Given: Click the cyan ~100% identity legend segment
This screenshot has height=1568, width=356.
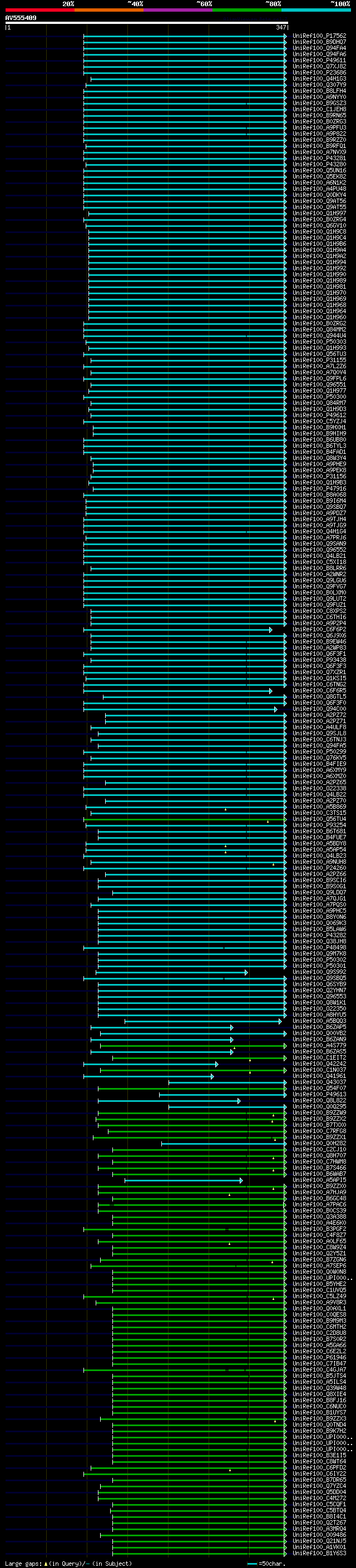Looking at the screenshot, I should 316,11.
